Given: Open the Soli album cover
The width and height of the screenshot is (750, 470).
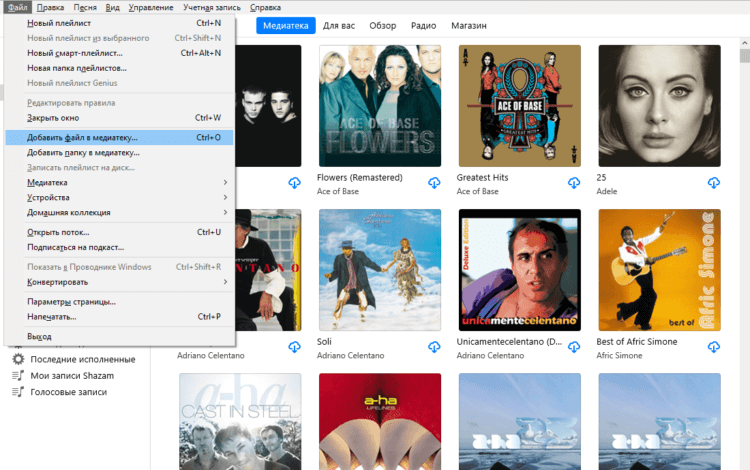Looking at the screenshot, I should 380,270.
